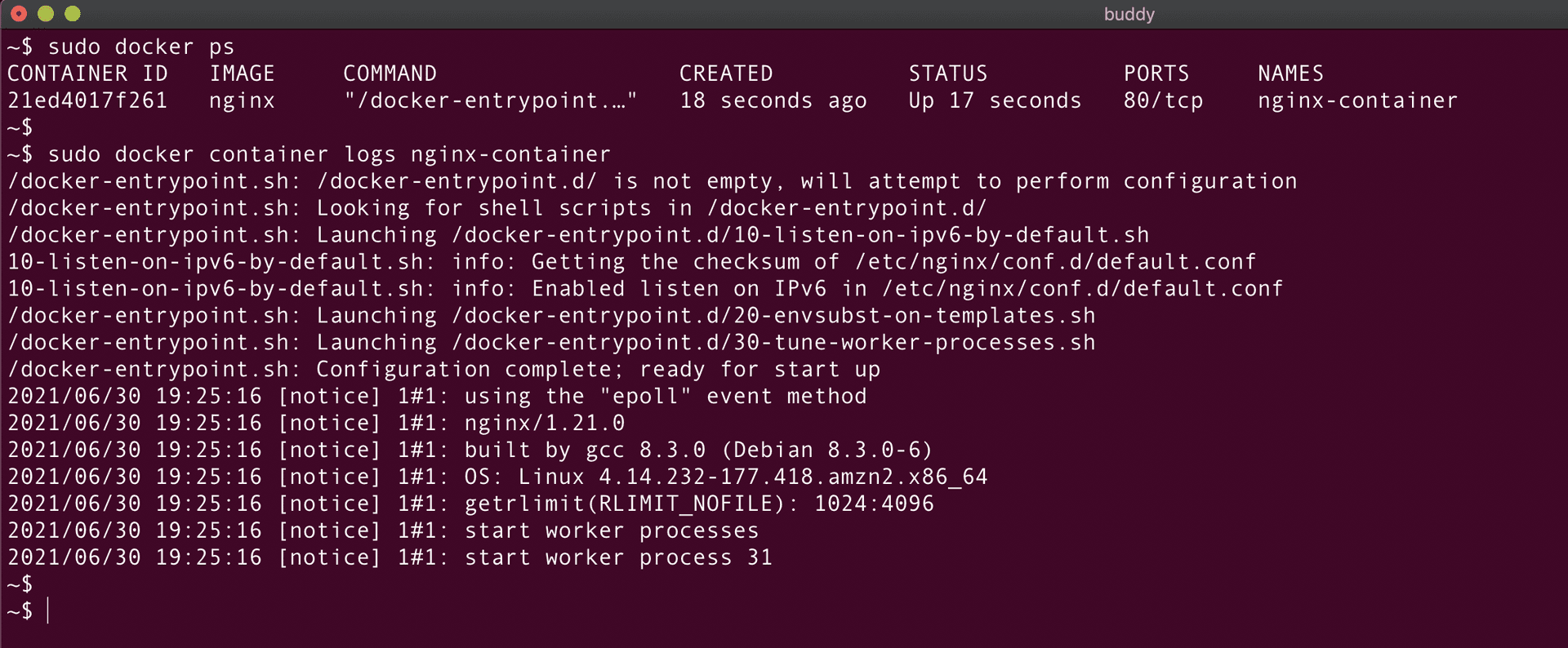Click the 'sudo docker ps' command line
The image size is (1568, 648).
140,47
